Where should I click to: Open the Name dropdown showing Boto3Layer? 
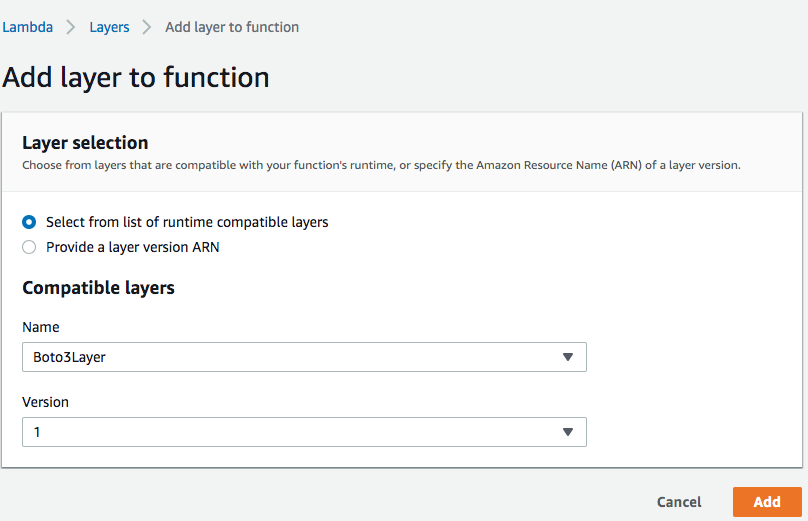click(x=304, y=357)
